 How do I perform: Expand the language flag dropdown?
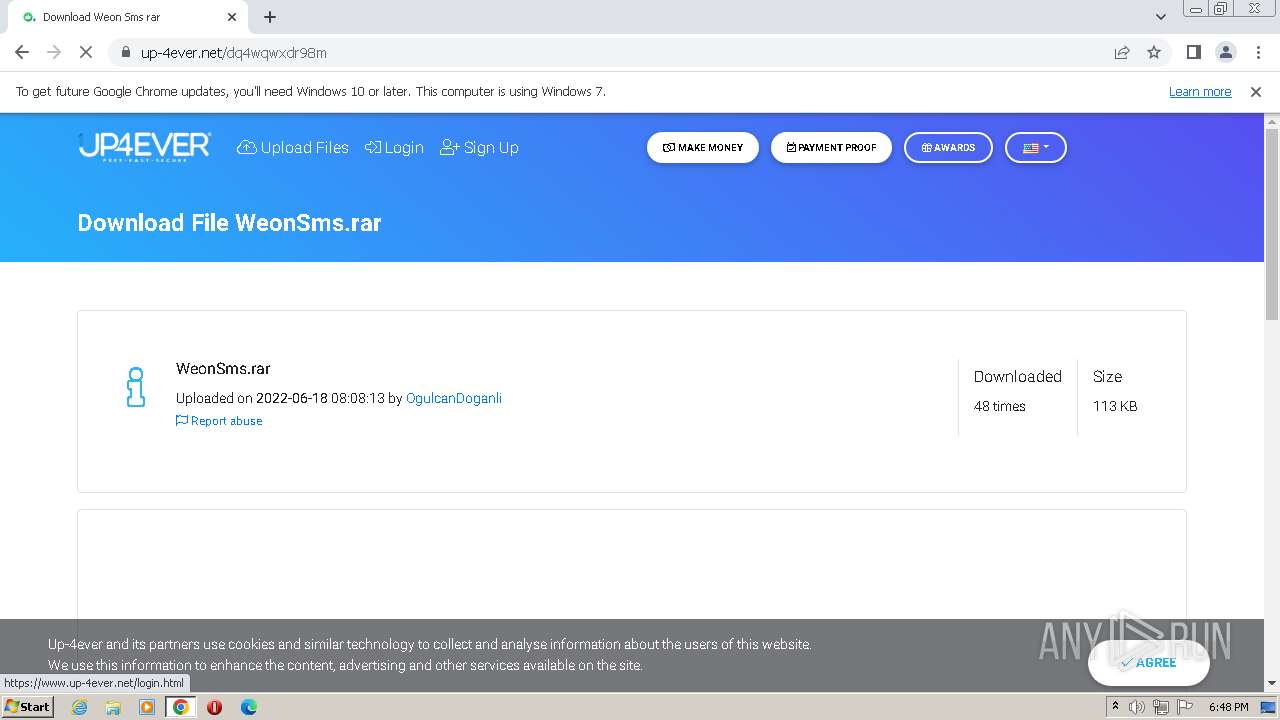[1036, 147]
